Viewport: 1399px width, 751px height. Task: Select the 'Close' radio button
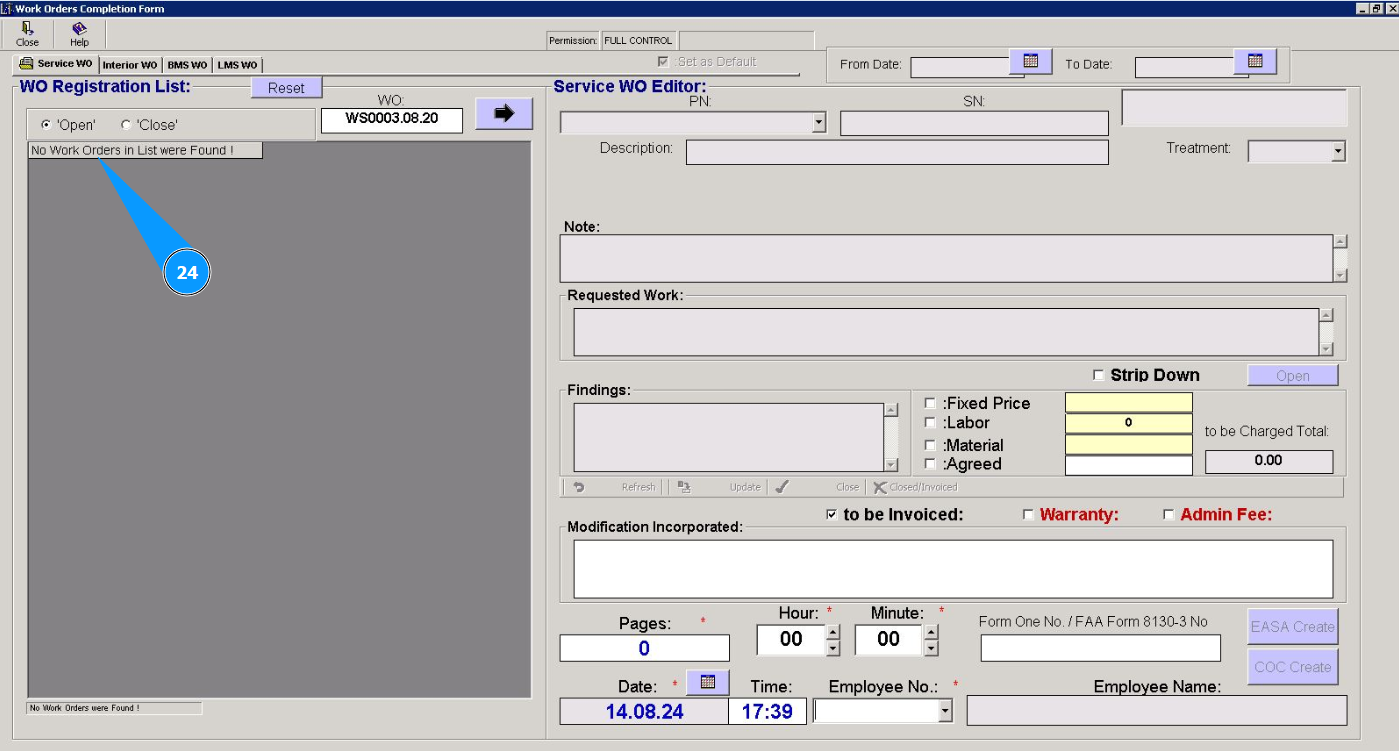pyautogui.click(x=126, y=125)
